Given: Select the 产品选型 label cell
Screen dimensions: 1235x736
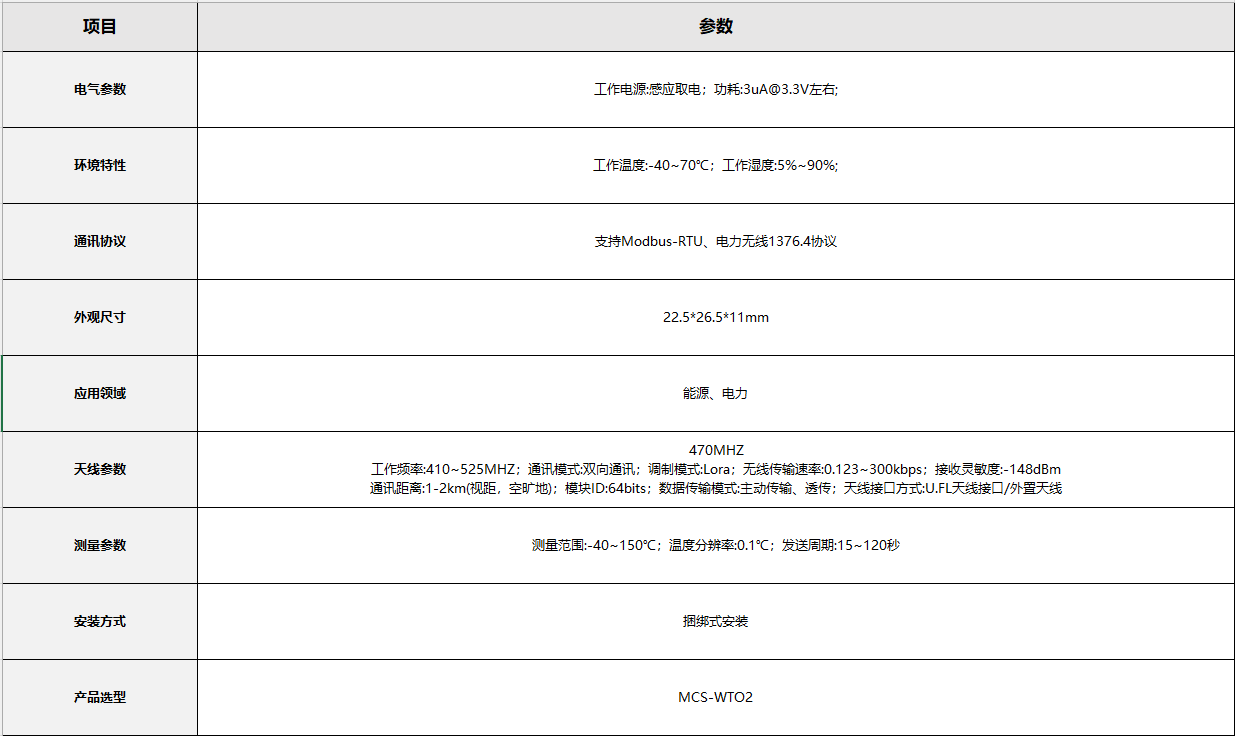Looking at the screenshot, I should 100,697.
